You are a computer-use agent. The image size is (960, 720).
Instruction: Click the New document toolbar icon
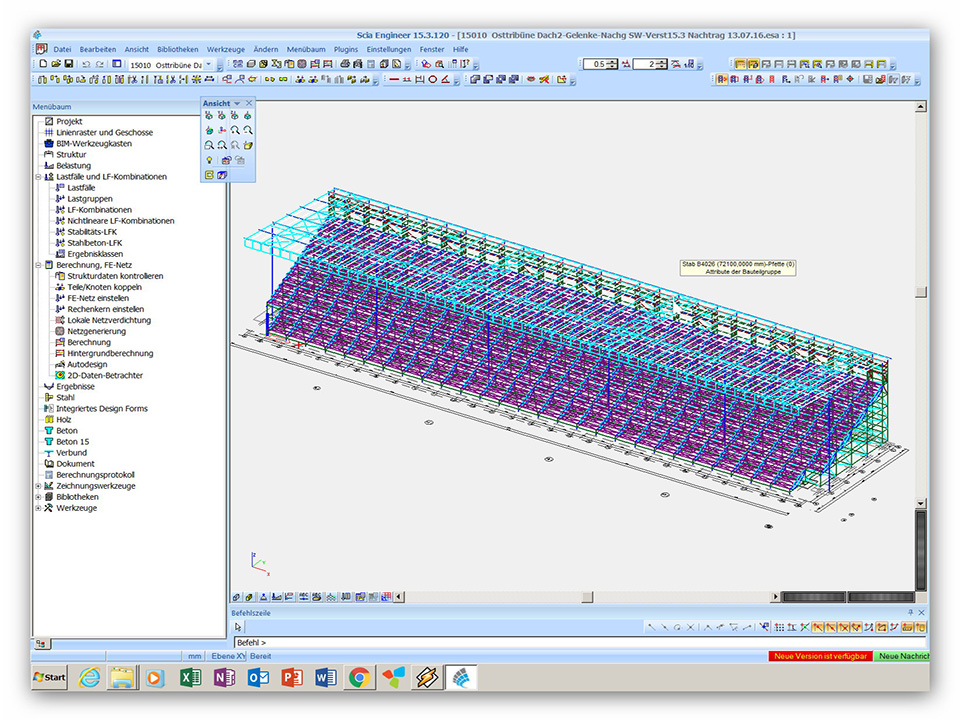(41, 64)
